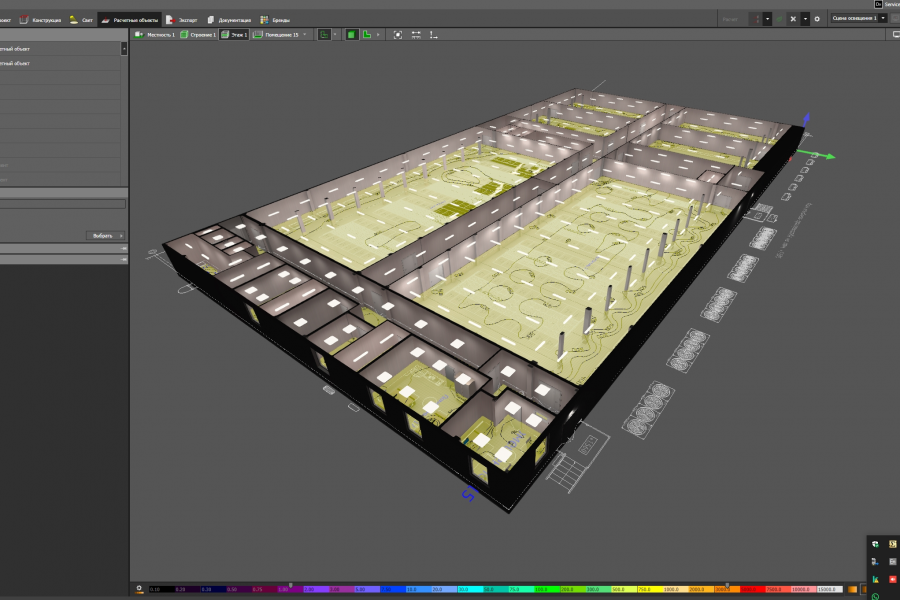This screenshot has width=900, height=600.
Task: Open dropdown beside crossed tools icon
Action: 805,19
